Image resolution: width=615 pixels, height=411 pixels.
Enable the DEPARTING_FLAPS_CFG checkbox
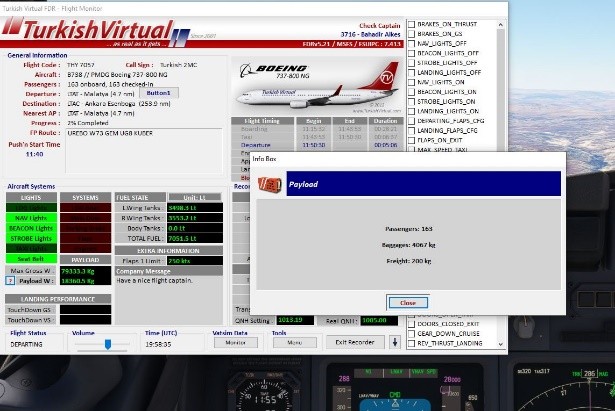click(411, 121)
